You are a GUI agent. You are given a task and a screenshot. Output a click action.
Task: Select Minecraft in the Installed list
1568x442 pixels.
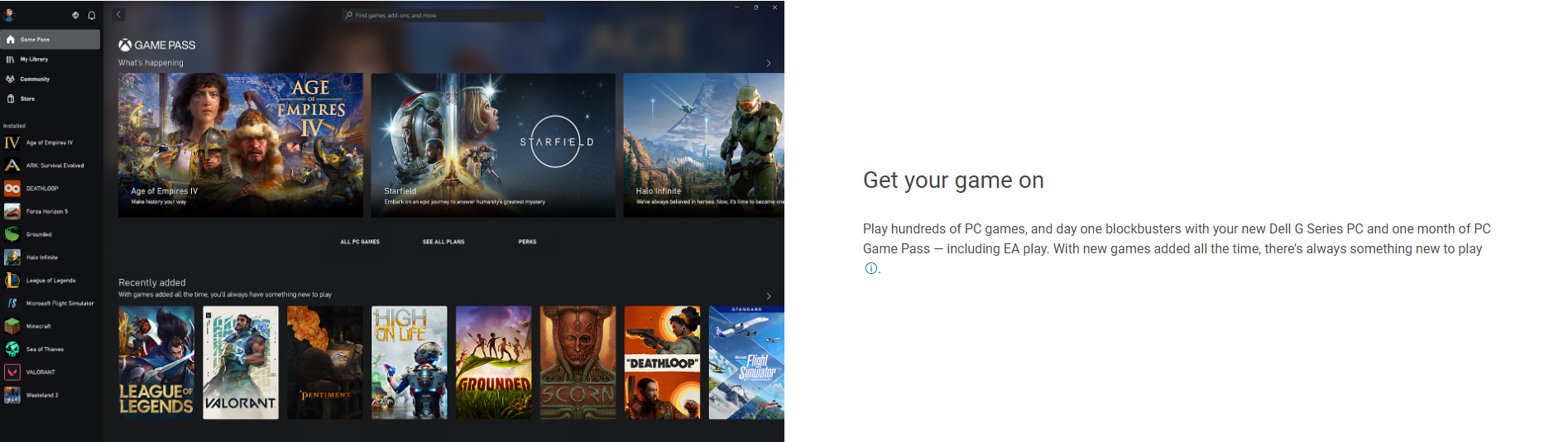50,326
